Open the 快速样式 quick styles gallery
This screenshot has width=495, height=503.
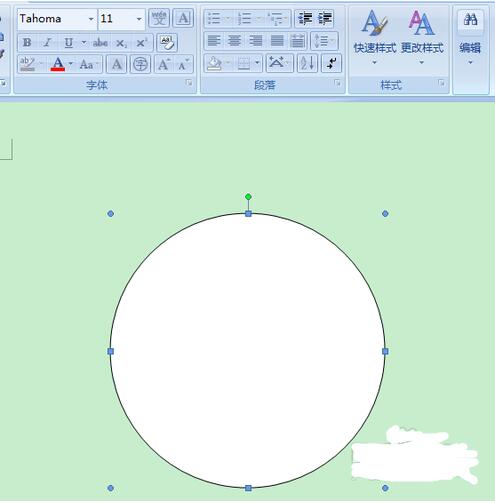click(374, 37)
